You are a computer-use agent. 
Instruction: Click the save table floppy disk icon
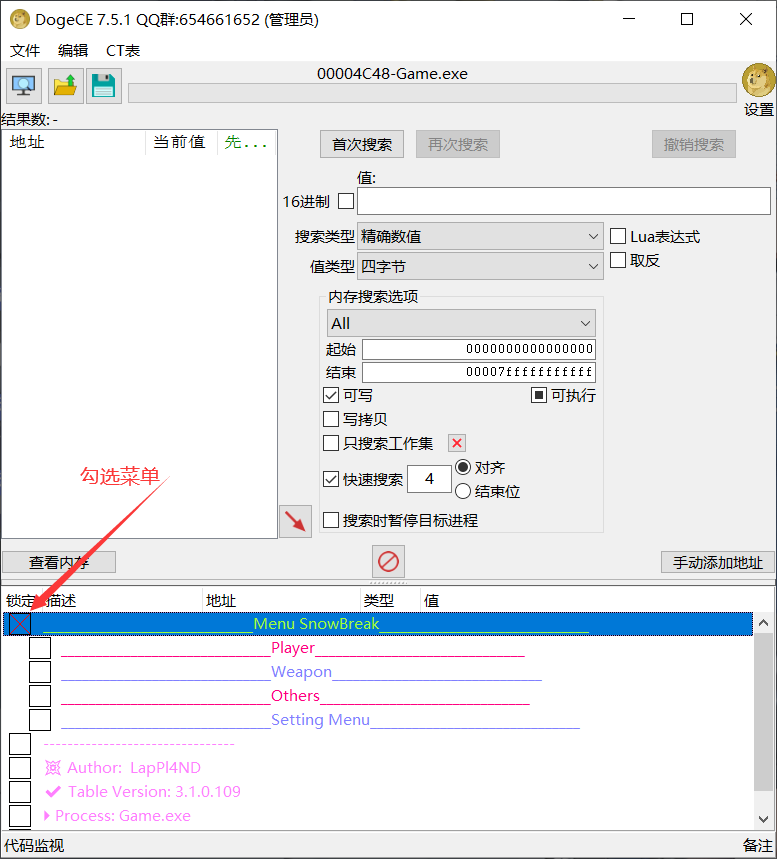coord(103,86)
